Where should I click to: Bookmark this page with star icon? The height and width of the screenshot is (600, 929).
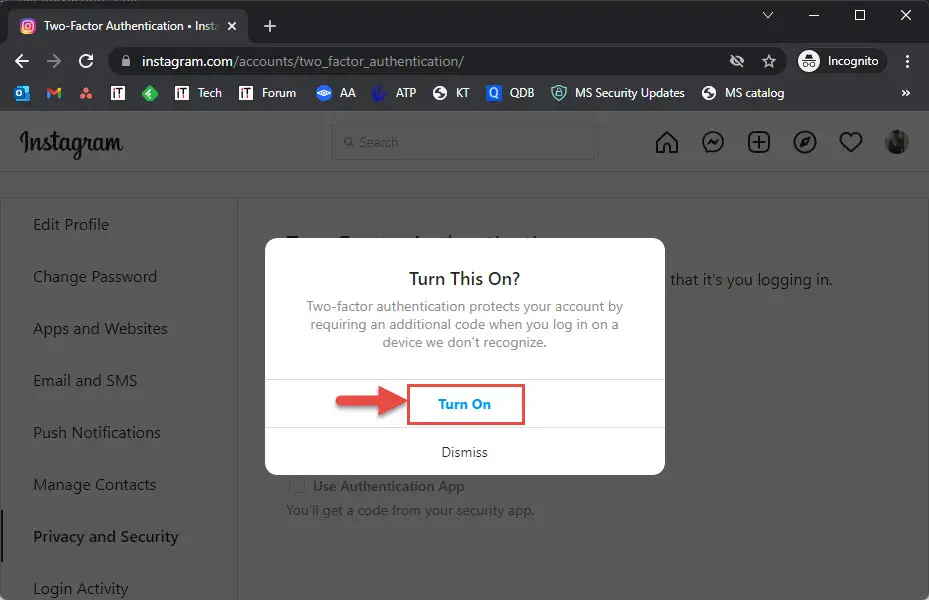coord(769,61)
